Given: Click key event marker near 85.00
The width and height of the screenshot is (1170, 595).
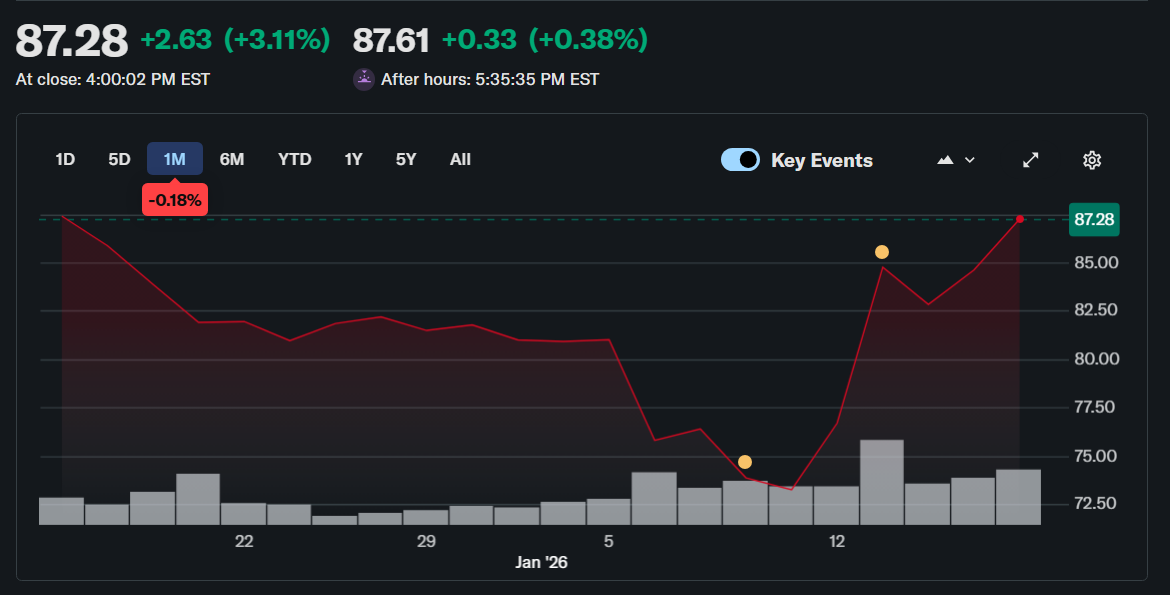Looking at the screenshot, I should click(x=882, y=252).
